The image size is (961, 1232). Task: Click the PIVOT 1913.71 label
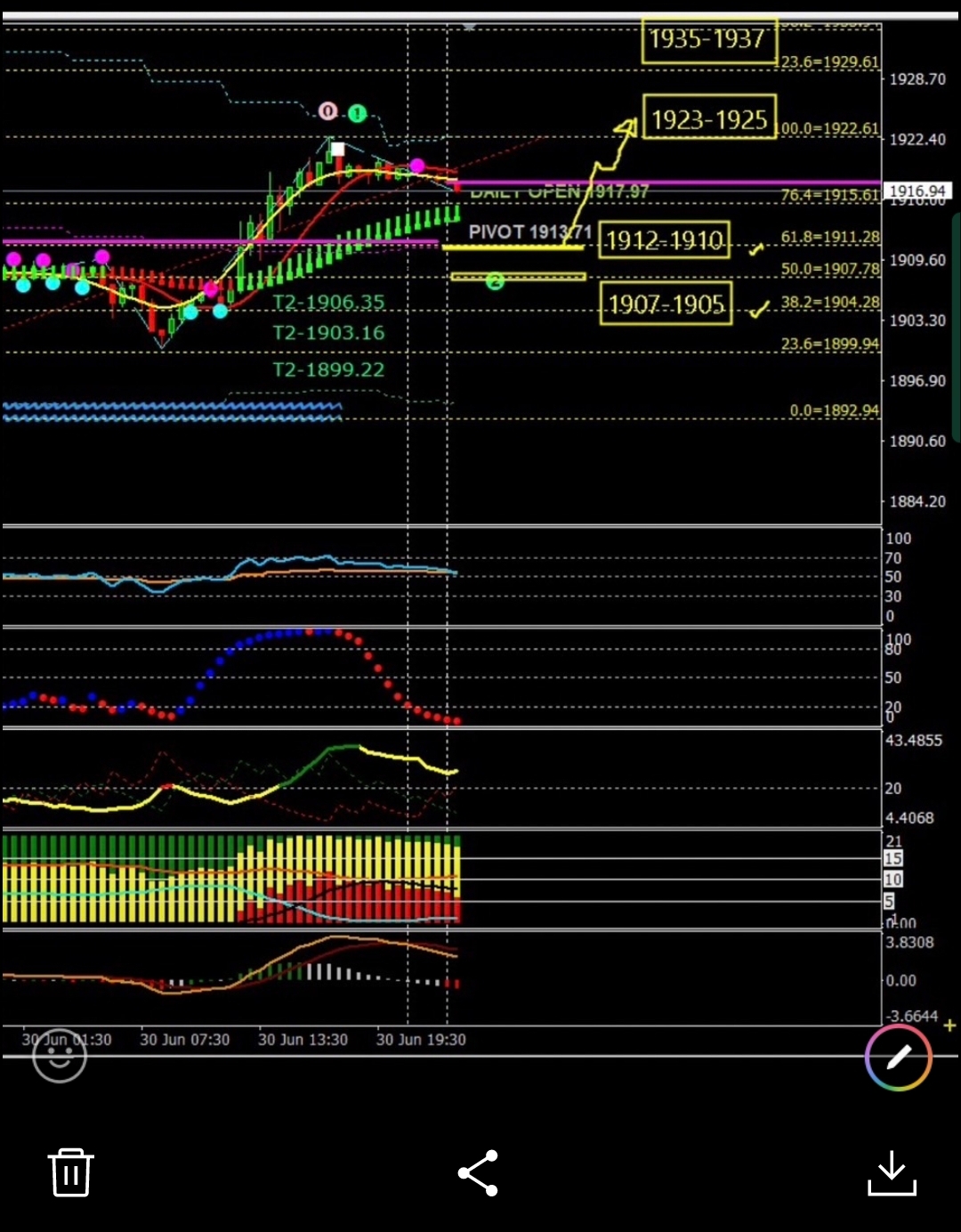pos(529,231)
